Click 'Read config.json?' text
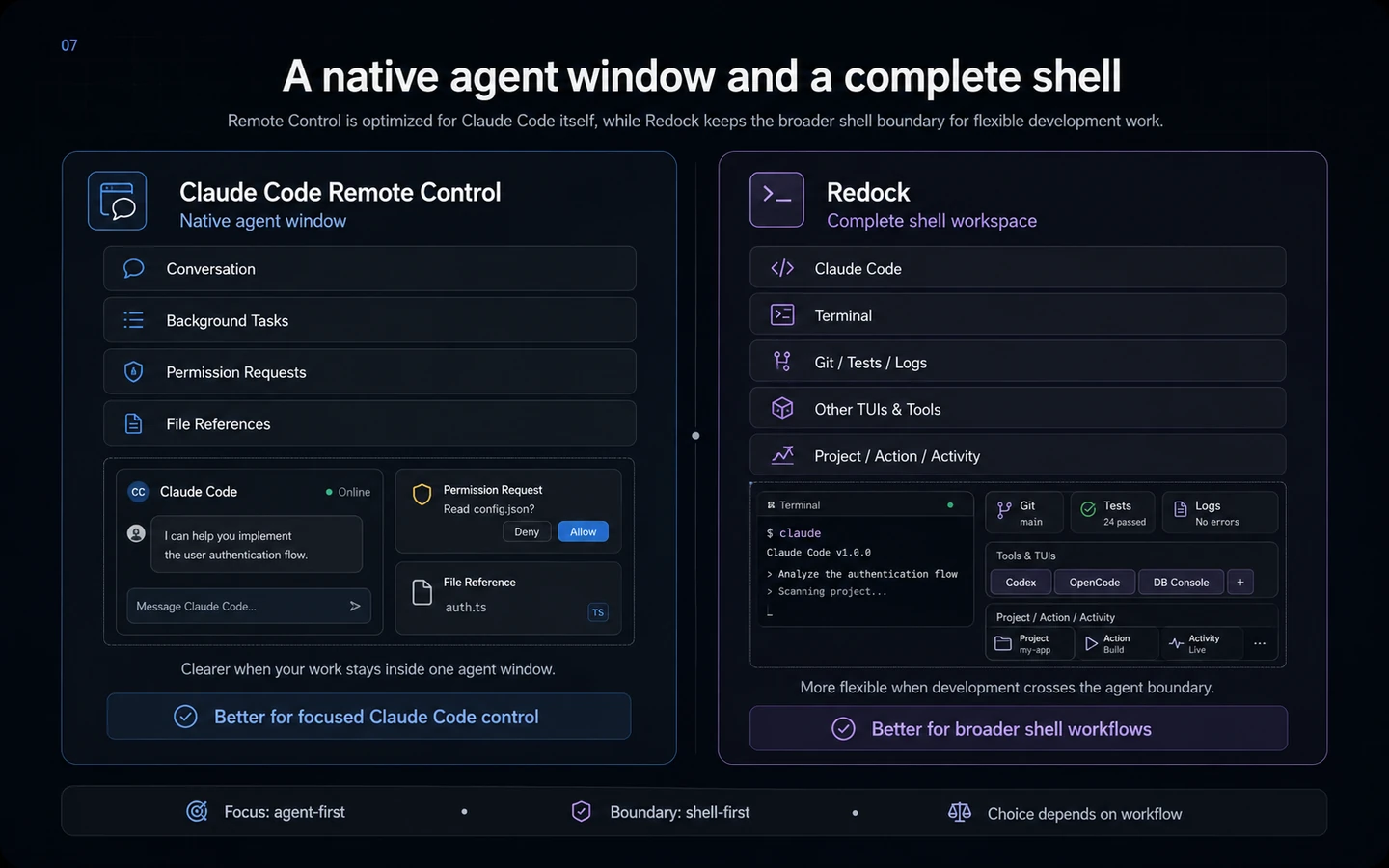The height and width of the screenshot is (868, 1389). click(489, 509)
